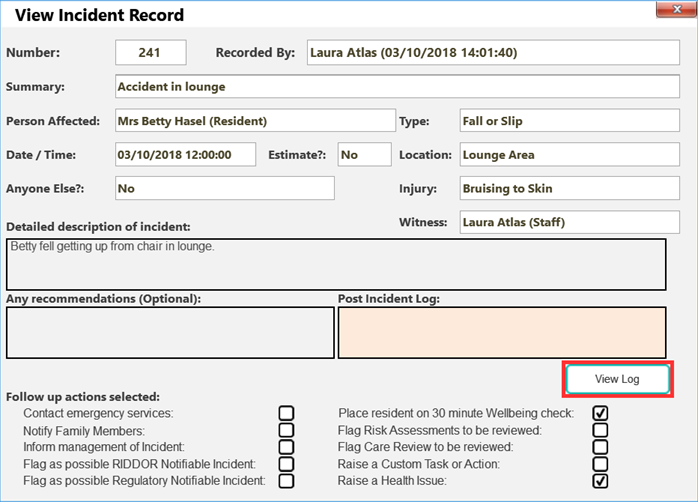This screenshot has height=502, width=698.
Task: Click the 'Location:' label
Action: coord(425,155)
